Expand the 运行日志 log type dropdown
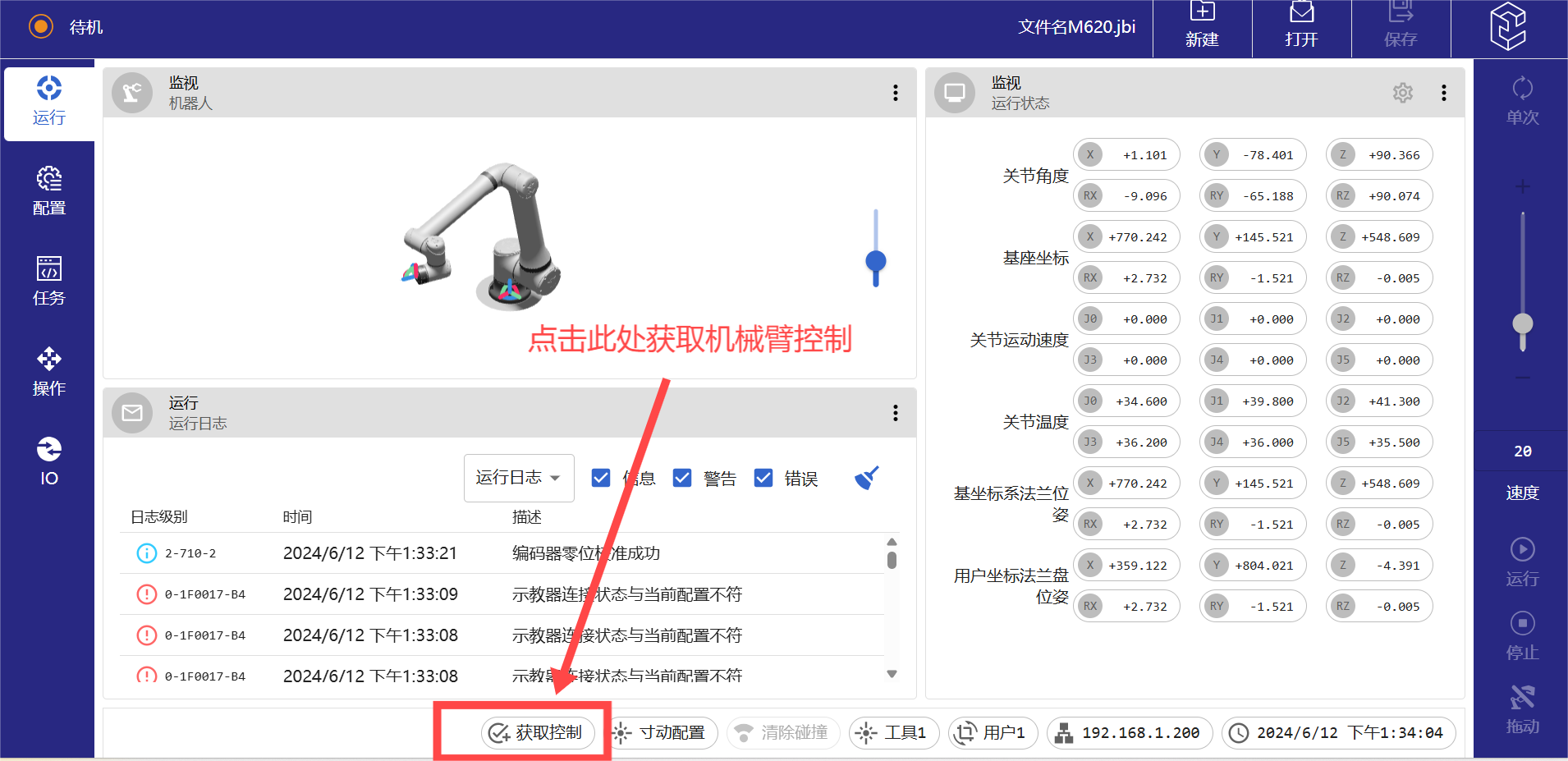1568x761 pixels. point(518,478)
